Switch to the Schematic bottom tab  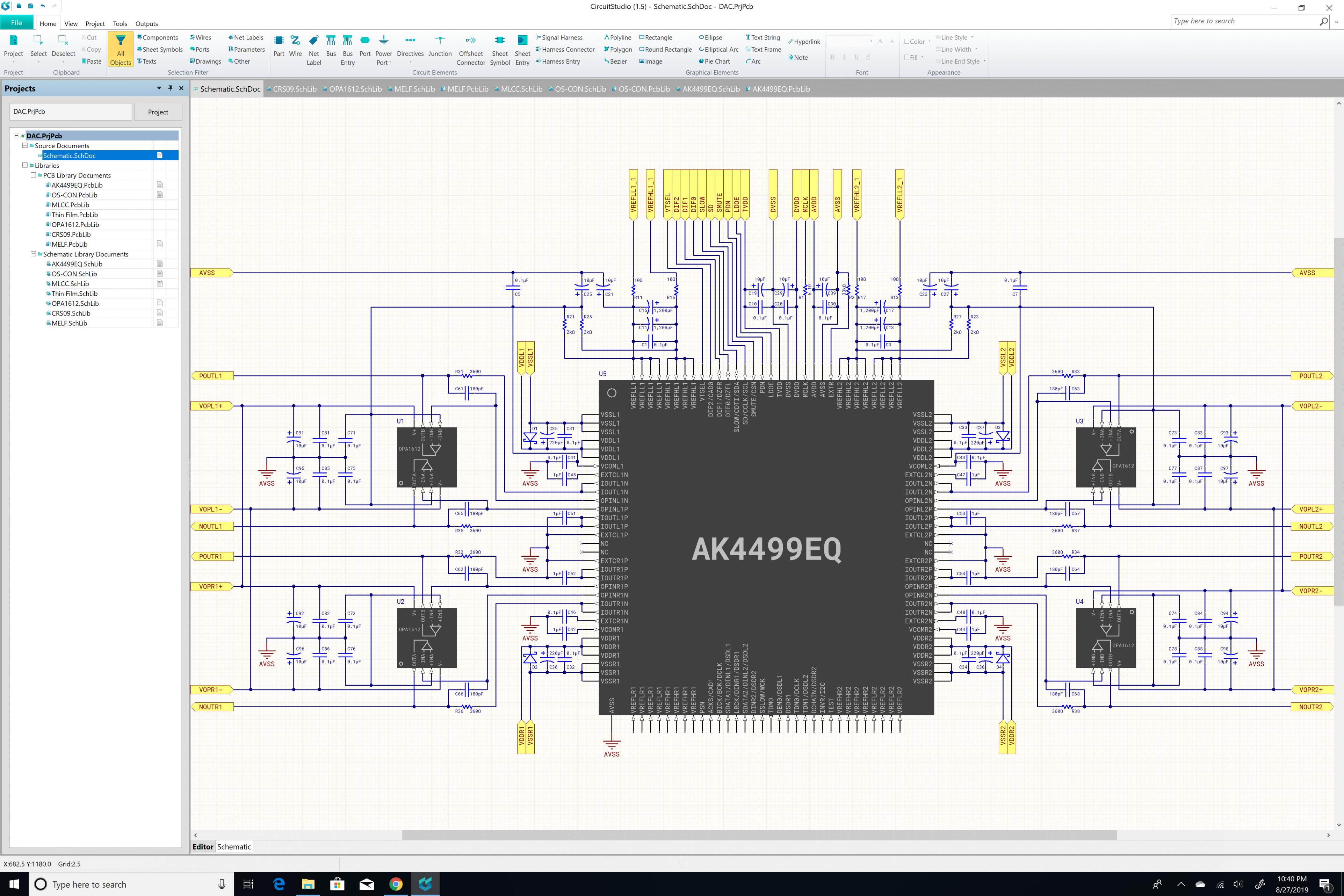click(234, 846)
